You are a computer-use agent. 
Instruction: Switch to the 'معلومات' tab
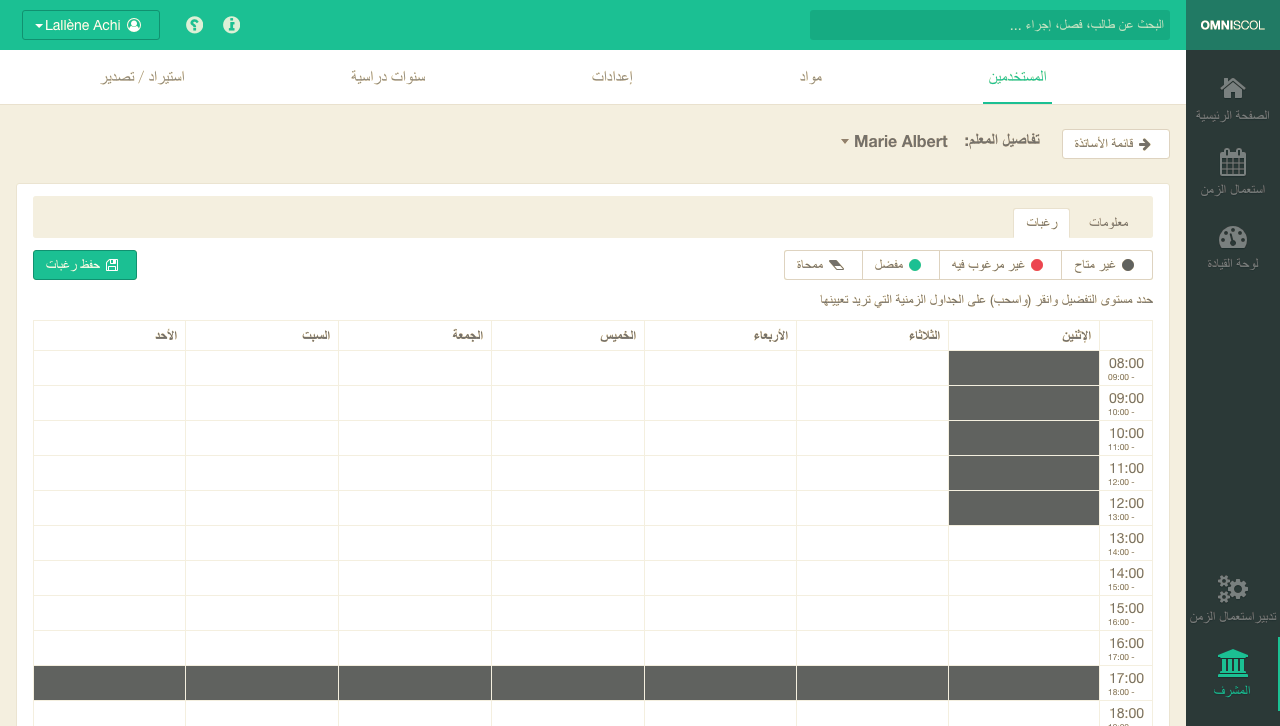click(x=1109, y=222)
